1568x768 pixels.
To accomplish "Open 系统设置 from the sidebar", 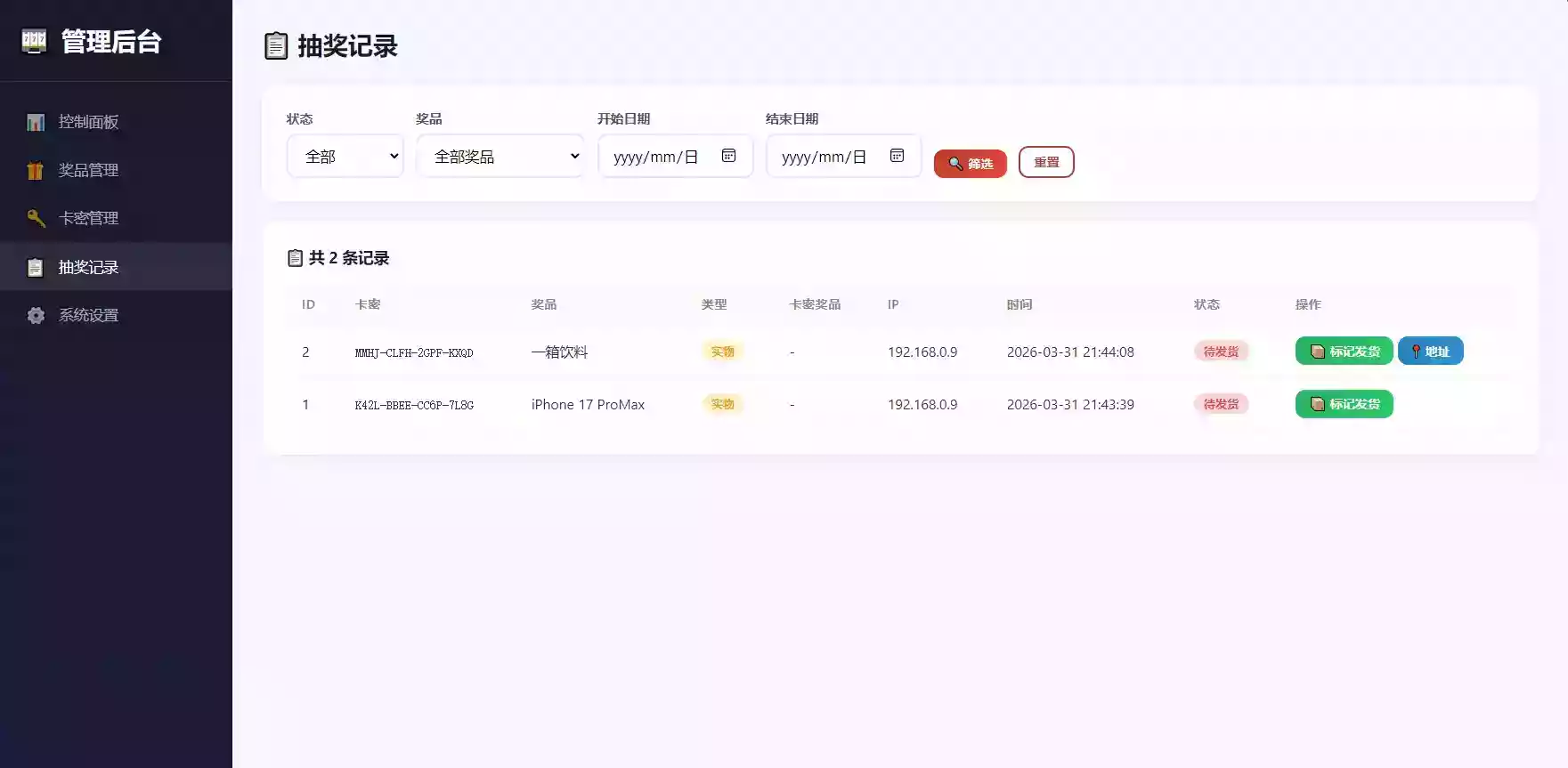I will click(x=116, y=315).
